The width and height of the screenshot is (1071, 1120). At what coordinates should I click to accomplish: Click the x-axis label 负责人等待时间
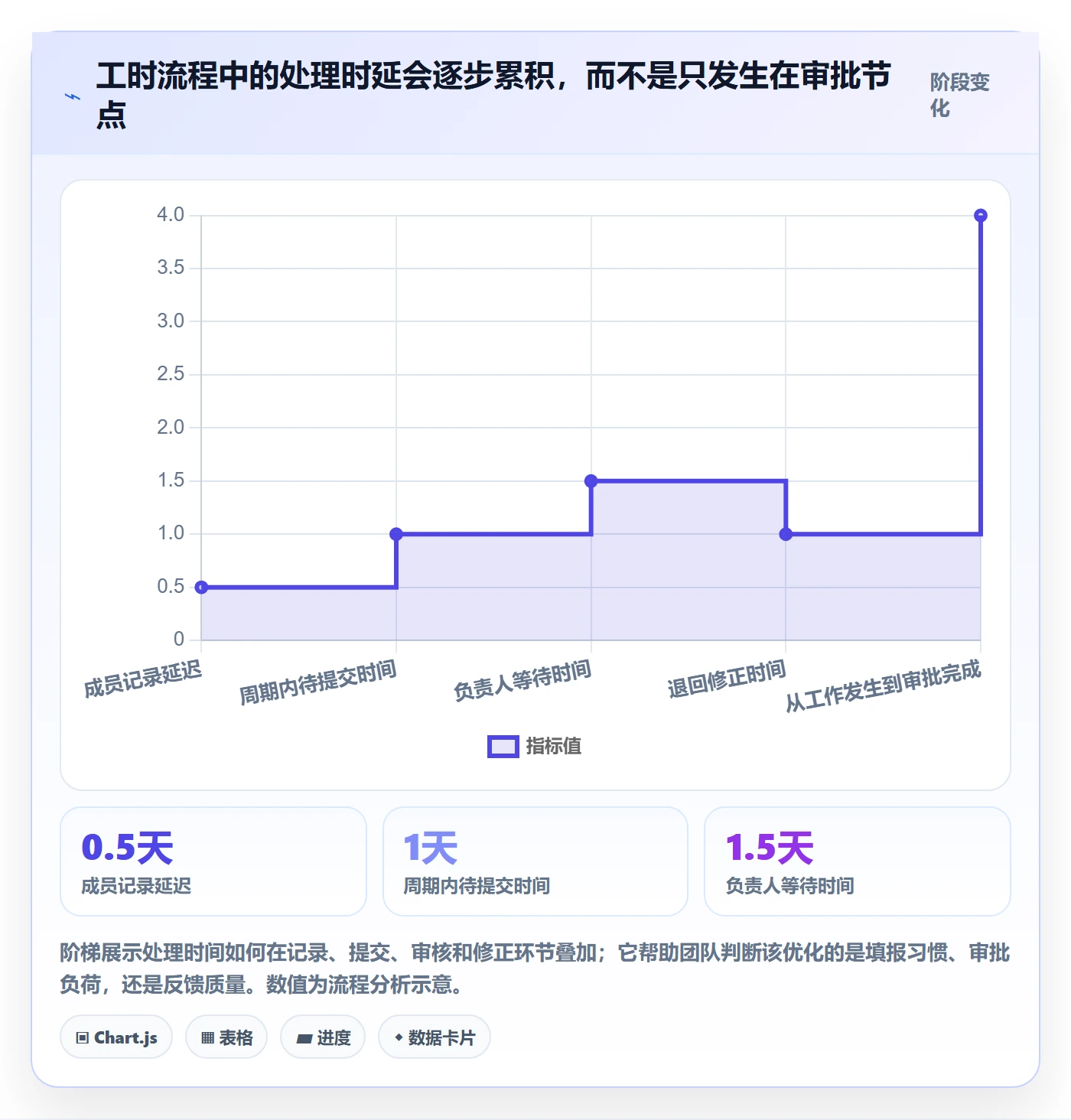[522, 681]
